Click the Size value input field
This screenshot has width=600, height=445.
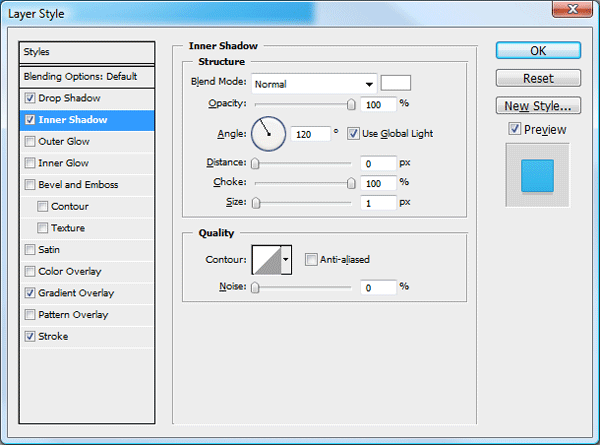pyautogui.click(x=378, y=202)
